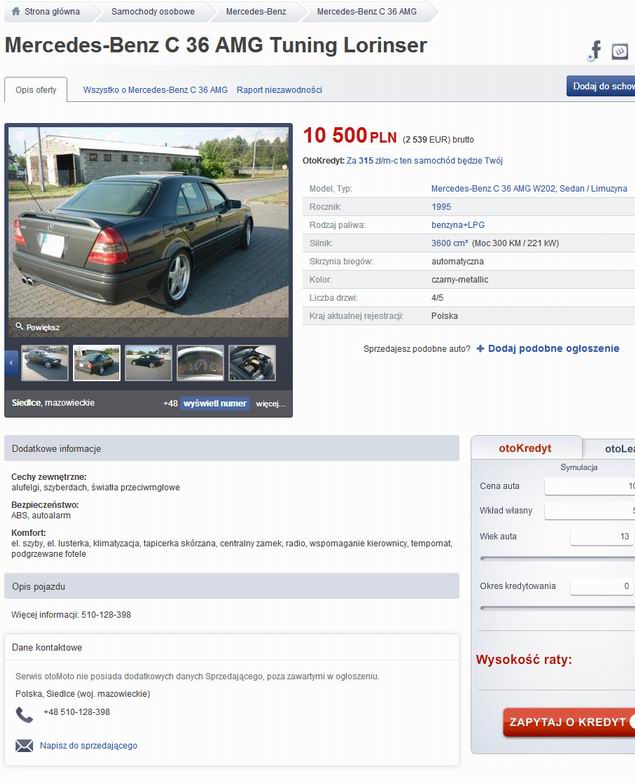Select third thumbnail, side view
The image size is (635, 783).
(x=148, y=363)
